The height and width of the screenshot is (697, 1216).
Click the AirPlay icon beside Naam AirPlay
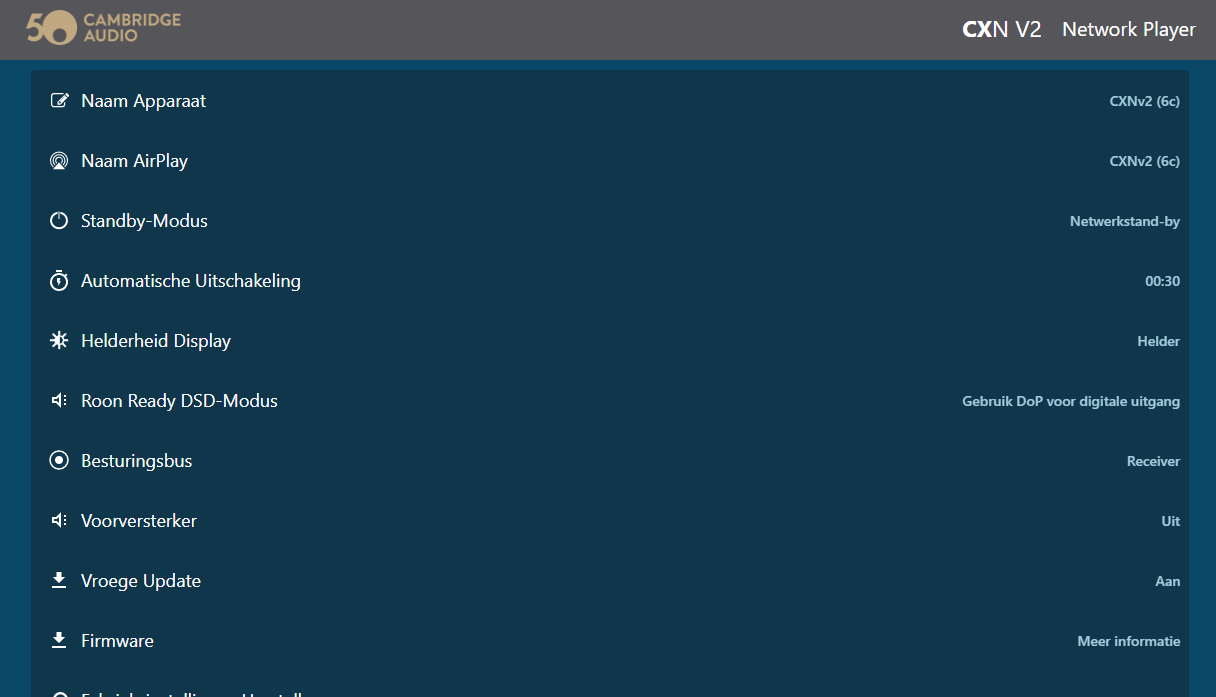(59, 161)
